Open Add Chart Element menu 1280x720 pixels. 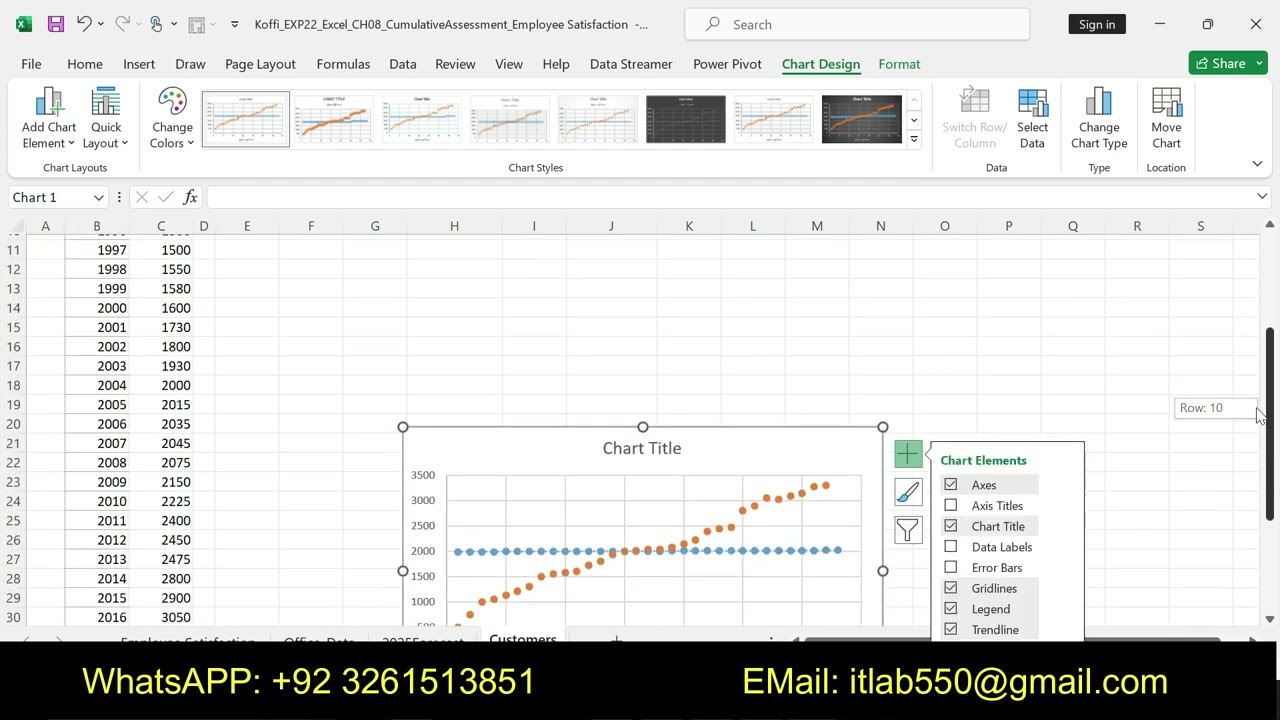click(x=48, y=119)
